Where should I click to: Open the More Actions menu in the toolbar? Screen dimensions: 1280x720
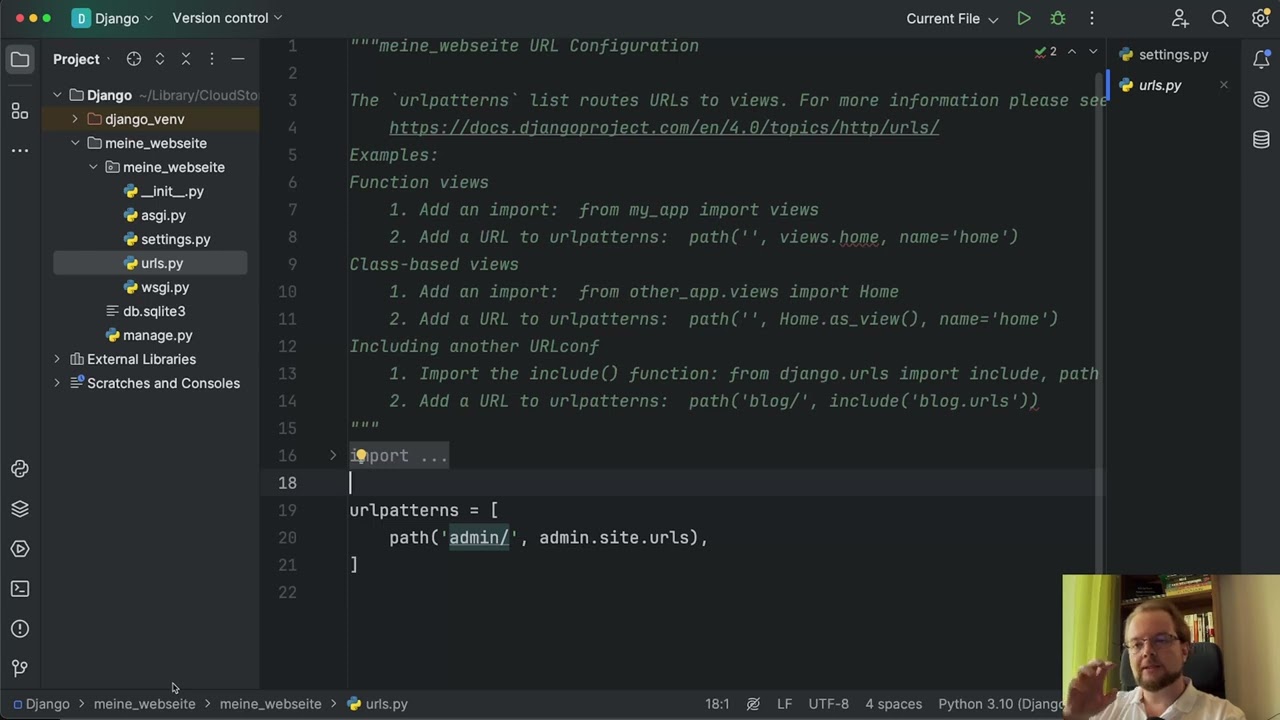tap(1092, 18)
